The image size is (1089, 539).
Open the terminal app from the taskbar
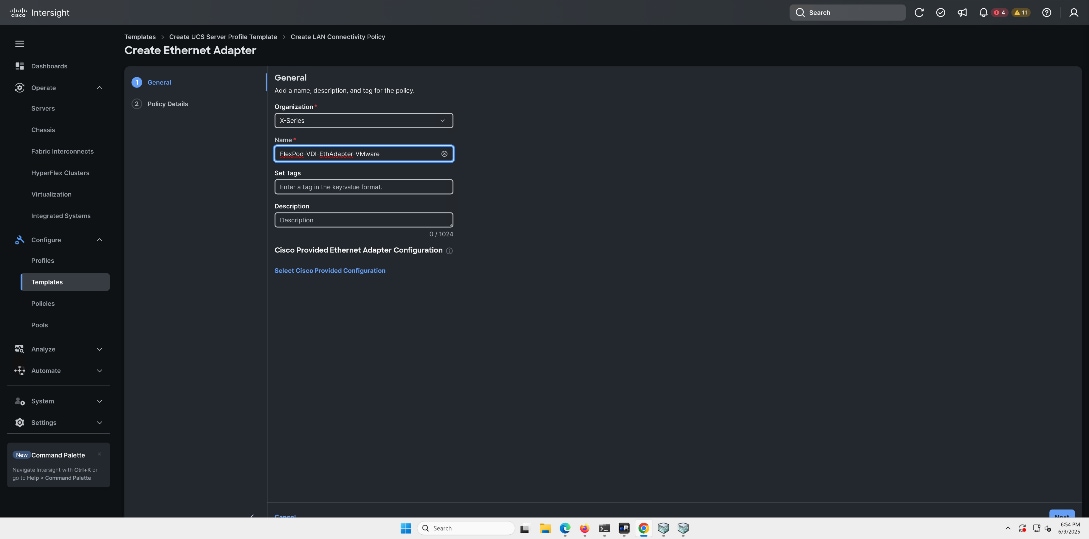604,529
